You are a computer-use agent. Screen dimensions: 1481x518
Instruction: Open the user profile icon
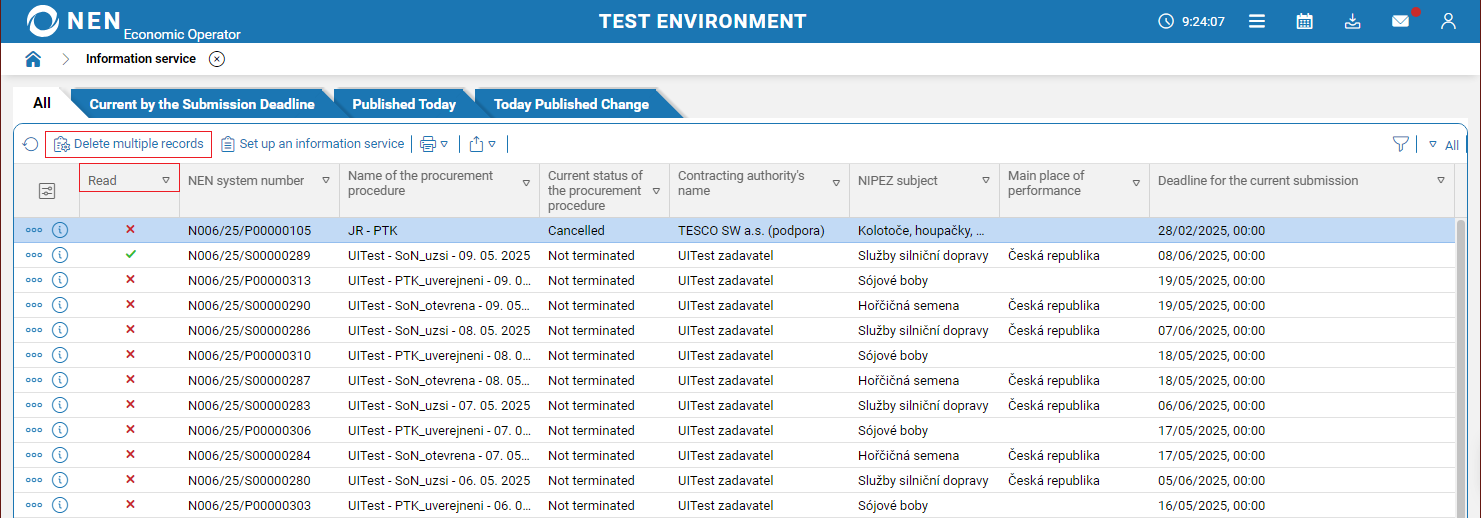point(1448,21)
